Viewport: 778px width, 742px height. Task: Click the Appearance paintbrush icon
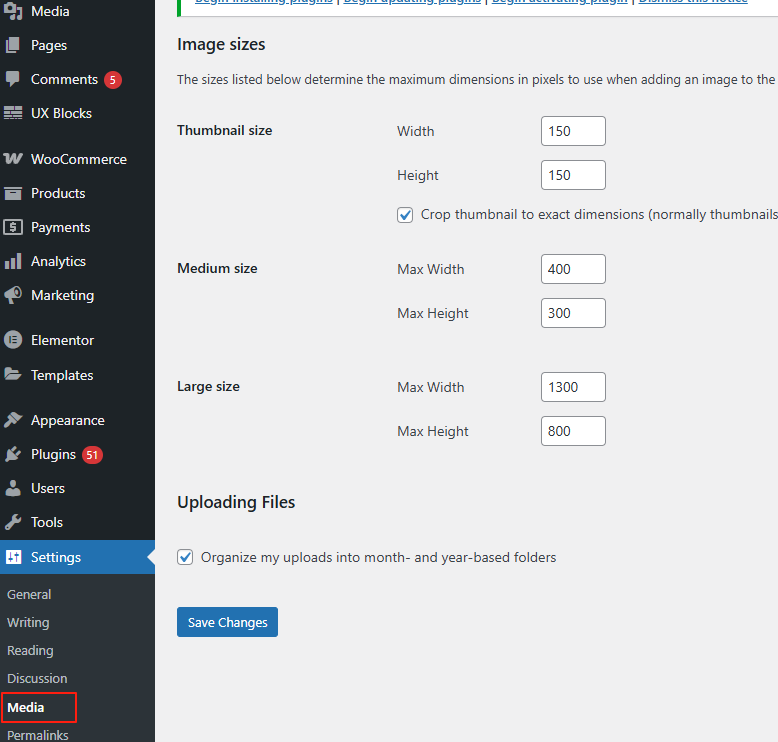point(13,420)
